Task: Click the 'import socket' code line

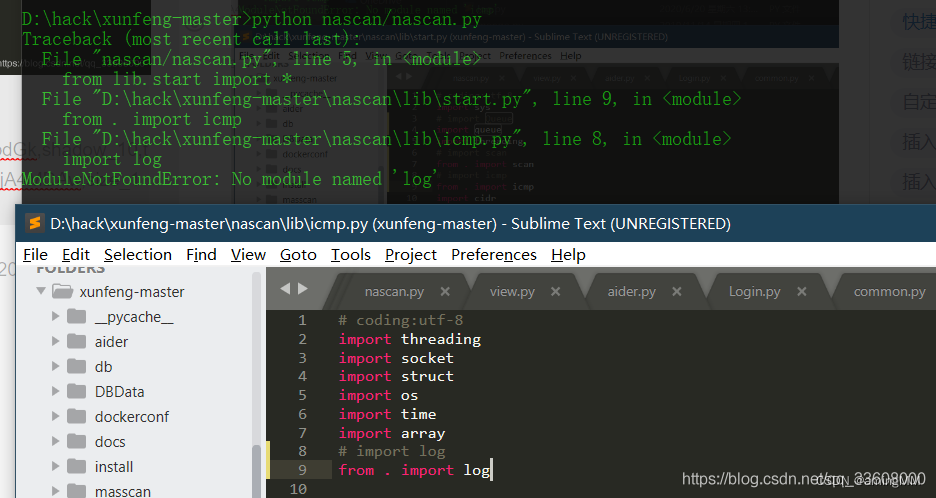Action: [x=396, y=358]
